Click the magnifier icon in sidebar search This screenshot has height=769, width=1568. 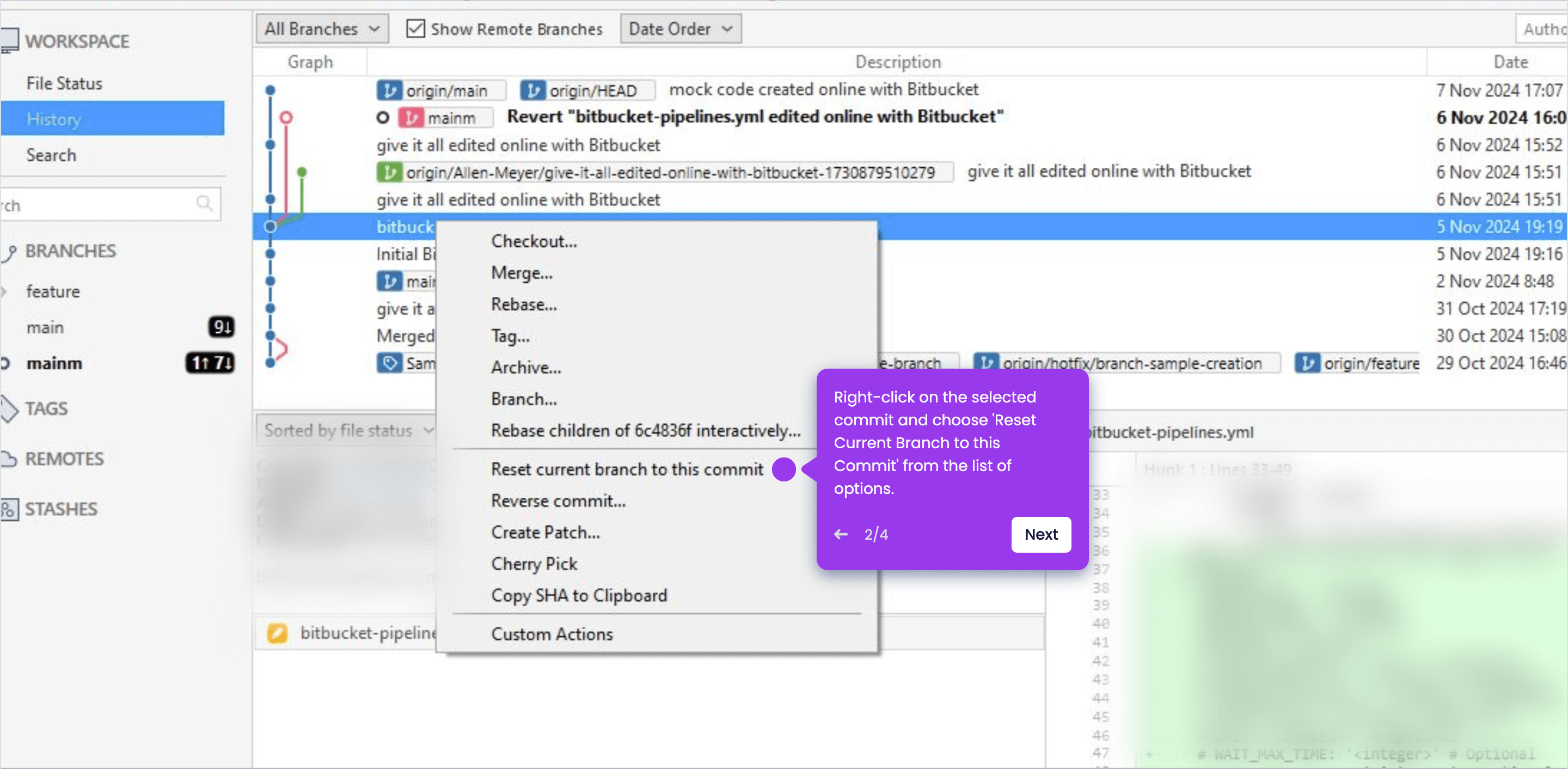205,203
